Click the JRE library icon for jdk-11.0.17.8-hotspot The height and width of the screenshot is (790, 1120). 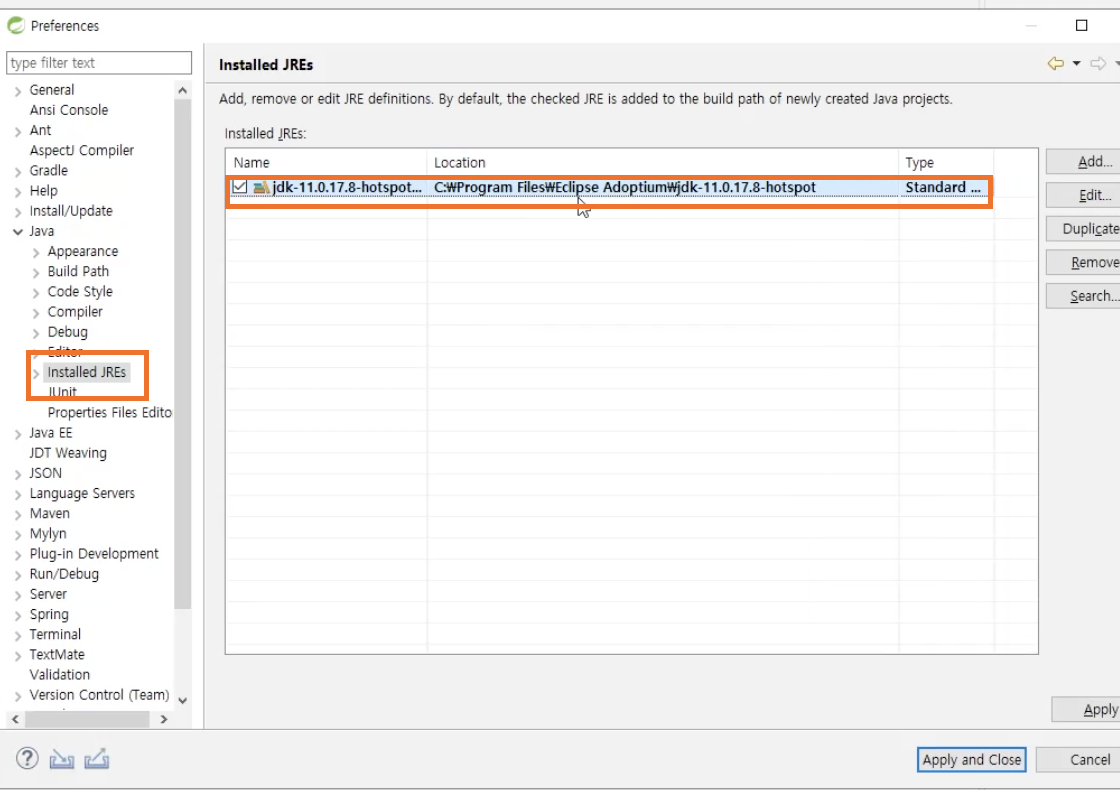[261, 187]
